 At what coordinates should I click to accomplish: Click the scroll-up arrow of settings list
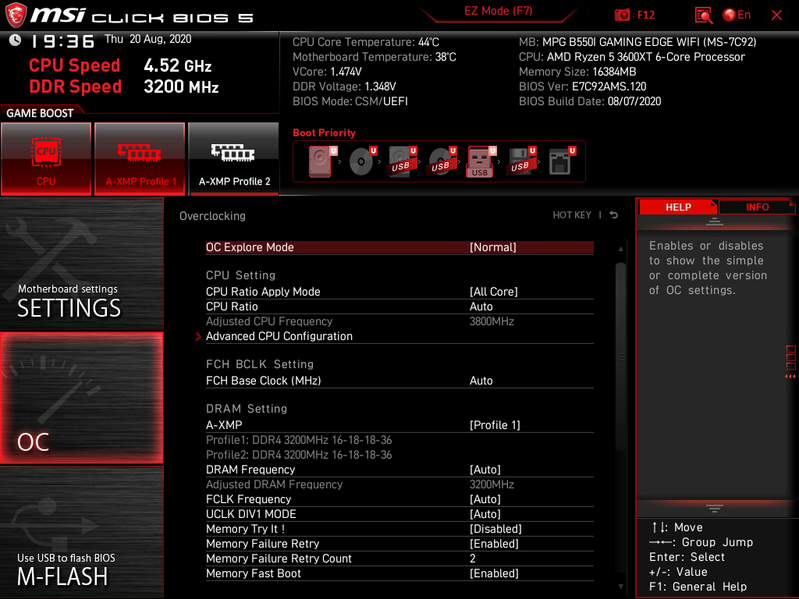point(621,249)
